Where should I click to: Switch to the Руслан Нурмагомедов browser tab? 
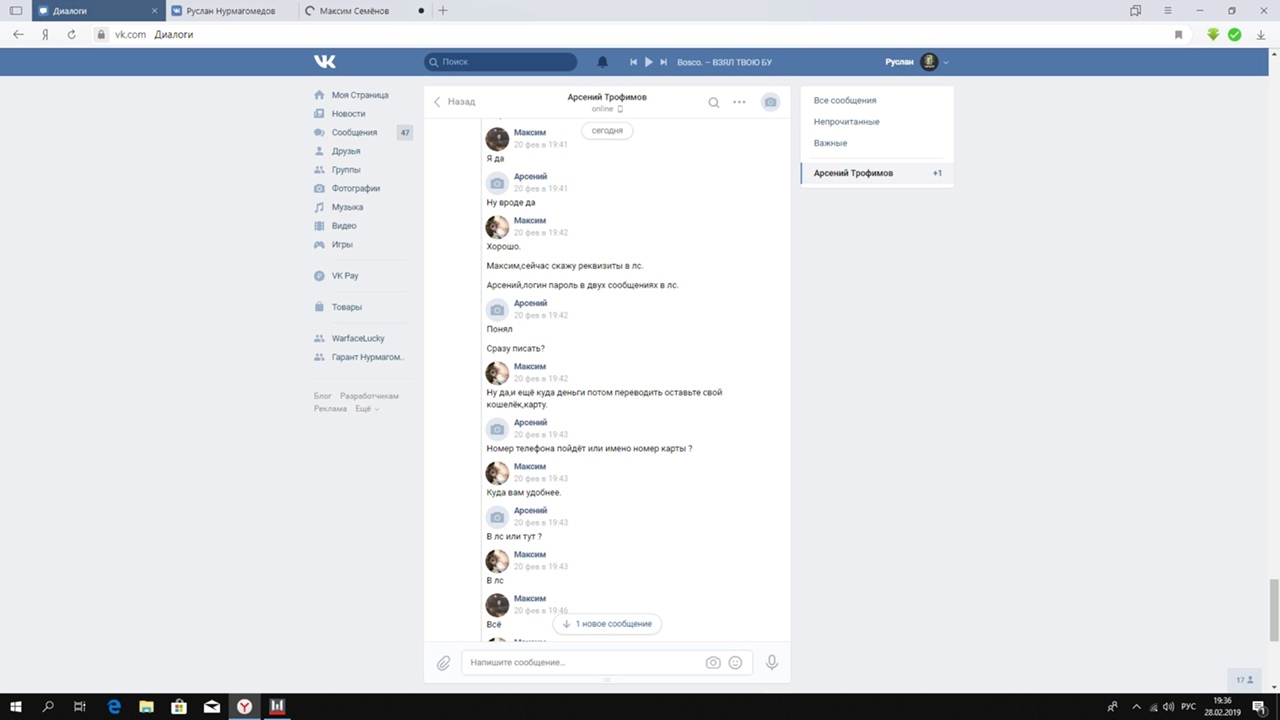coord(230,11)
